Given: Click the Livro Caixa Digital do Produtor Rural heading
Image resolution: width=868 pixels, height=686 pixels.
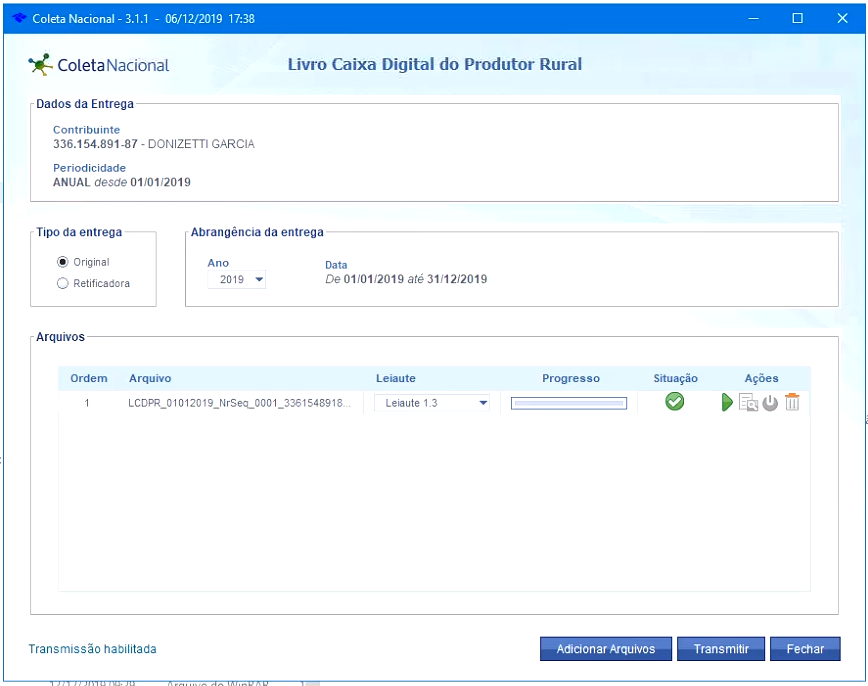Looking at the screenshot, I should [435, 64].
